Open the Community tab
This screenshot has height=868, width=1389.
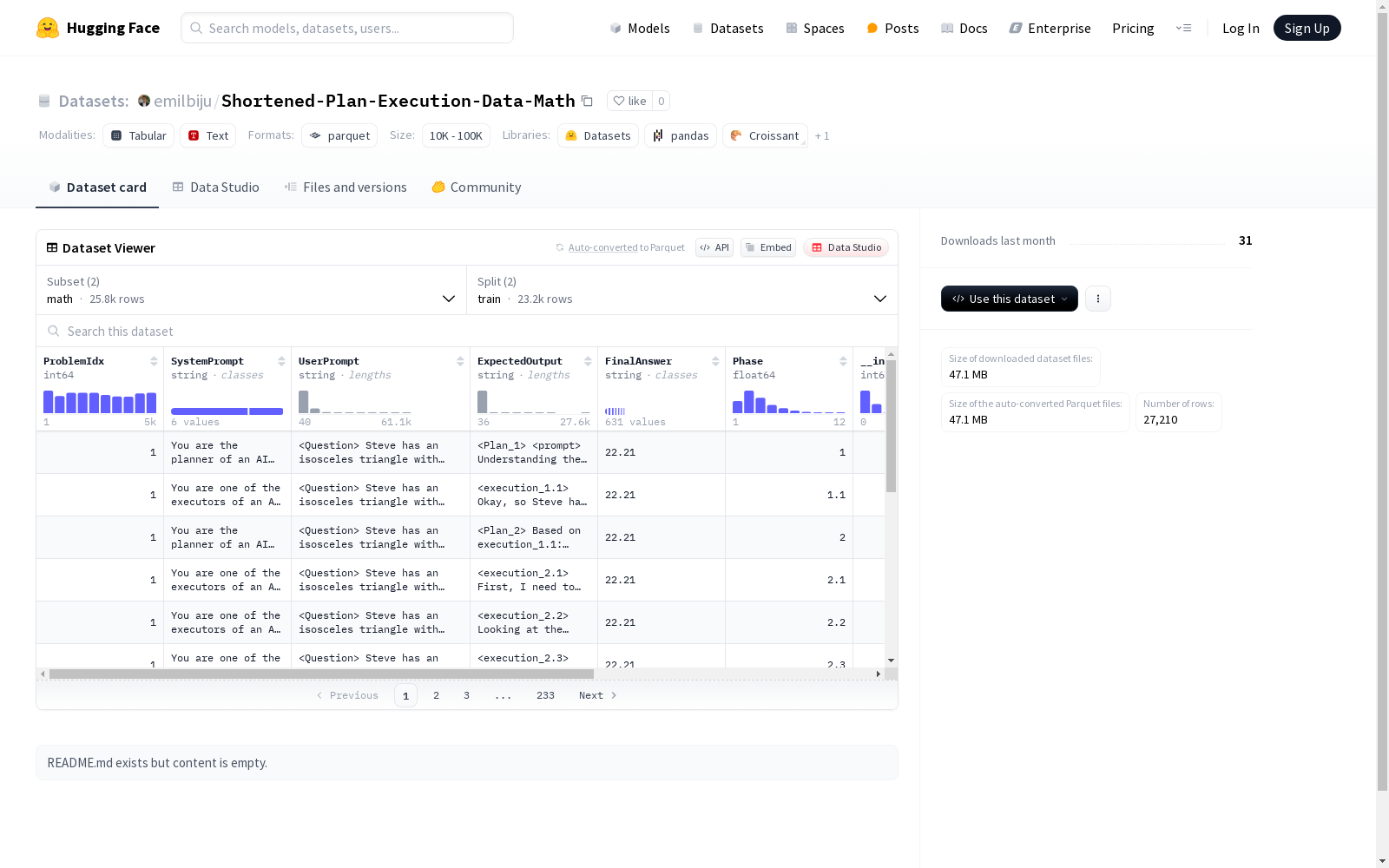[477, 187]
